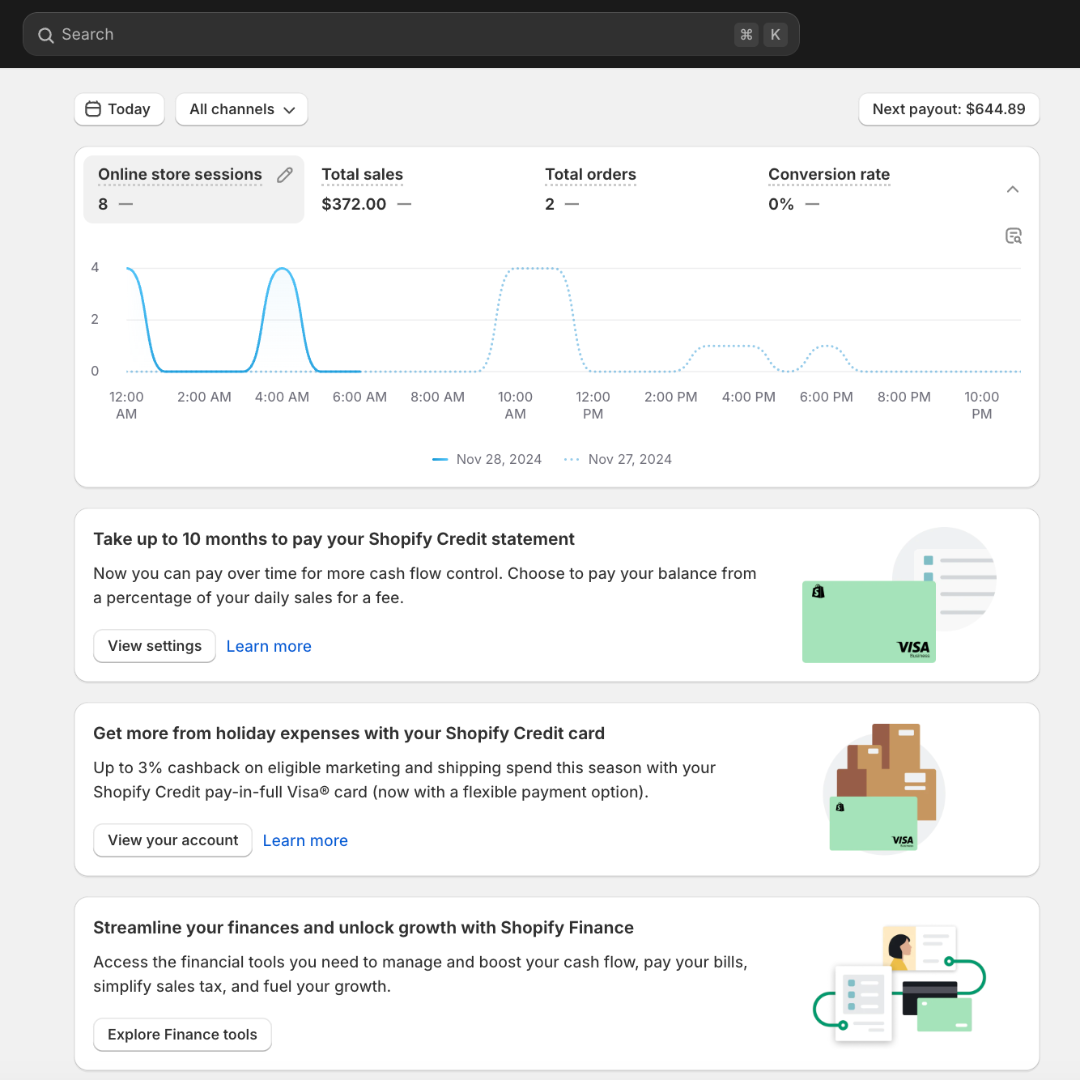Click the Nov 27, 2024 legend entry
1080x1080 pixels.
pos(617,459)
